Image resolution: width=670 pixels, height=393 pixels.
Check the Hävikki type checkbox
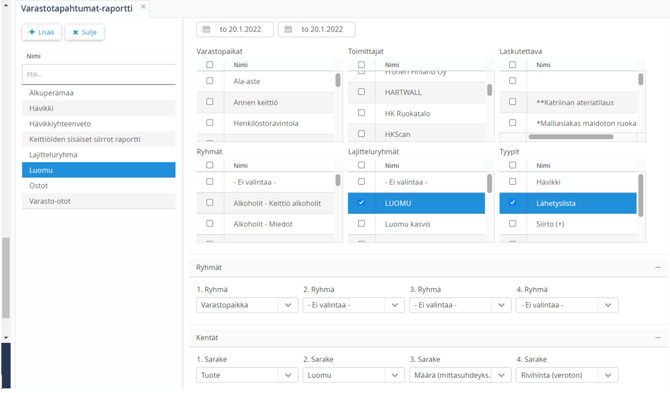click(x=513, y=182)
